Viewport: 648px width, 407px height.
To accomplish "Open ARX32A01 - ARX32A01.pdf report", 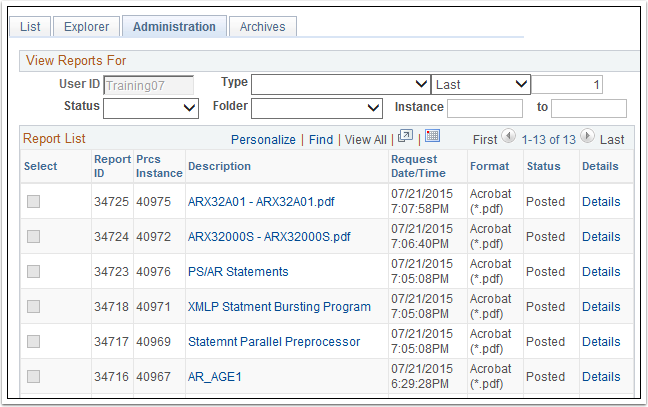I will [x=261, y=202].
